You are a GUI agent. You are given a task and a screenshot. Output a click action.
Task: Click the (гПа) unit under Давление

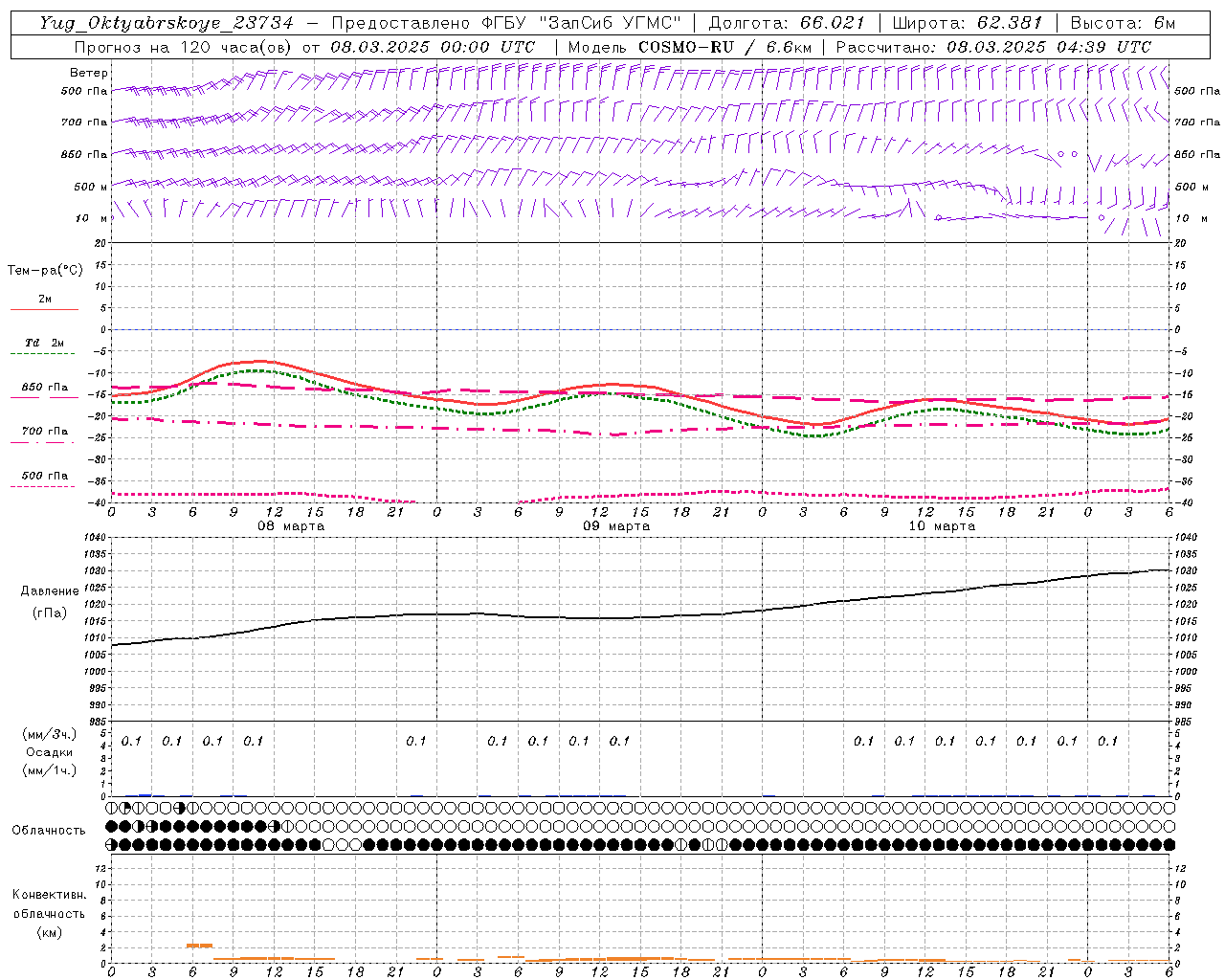[x=50, y=613]
